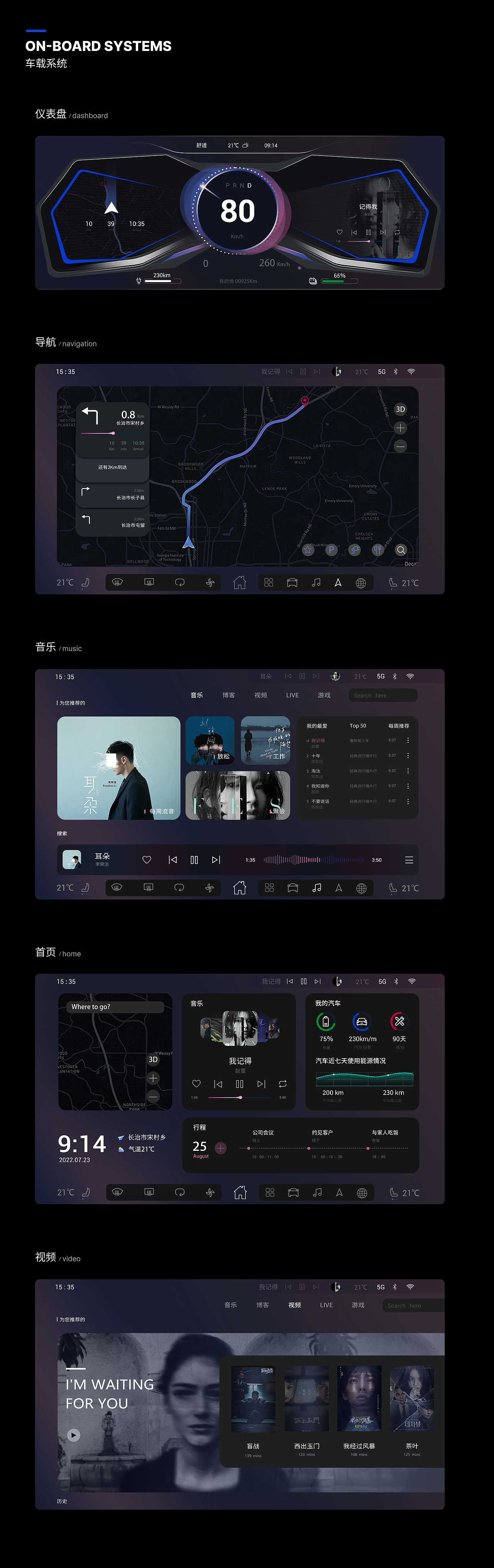Screen dimensions: 494x1568
Task: Select the 长治市屯留 turn step
Action: click(113, 522)
